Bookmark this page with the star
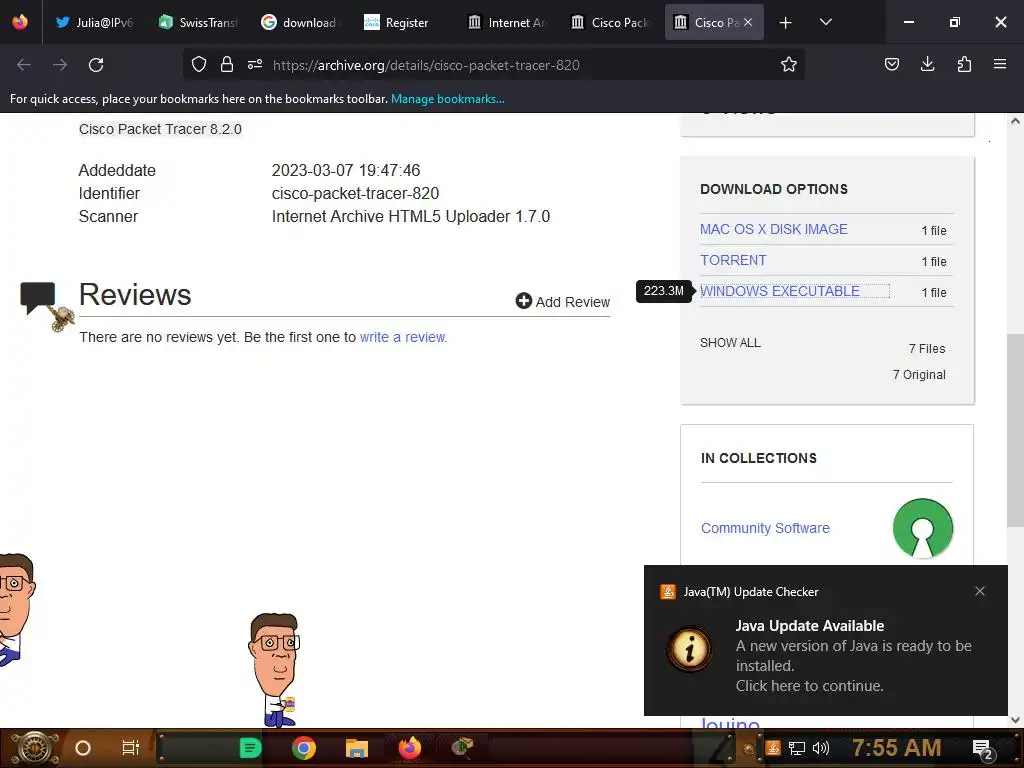The width and height of the screenshot is (1024, 768). point(789,64)
